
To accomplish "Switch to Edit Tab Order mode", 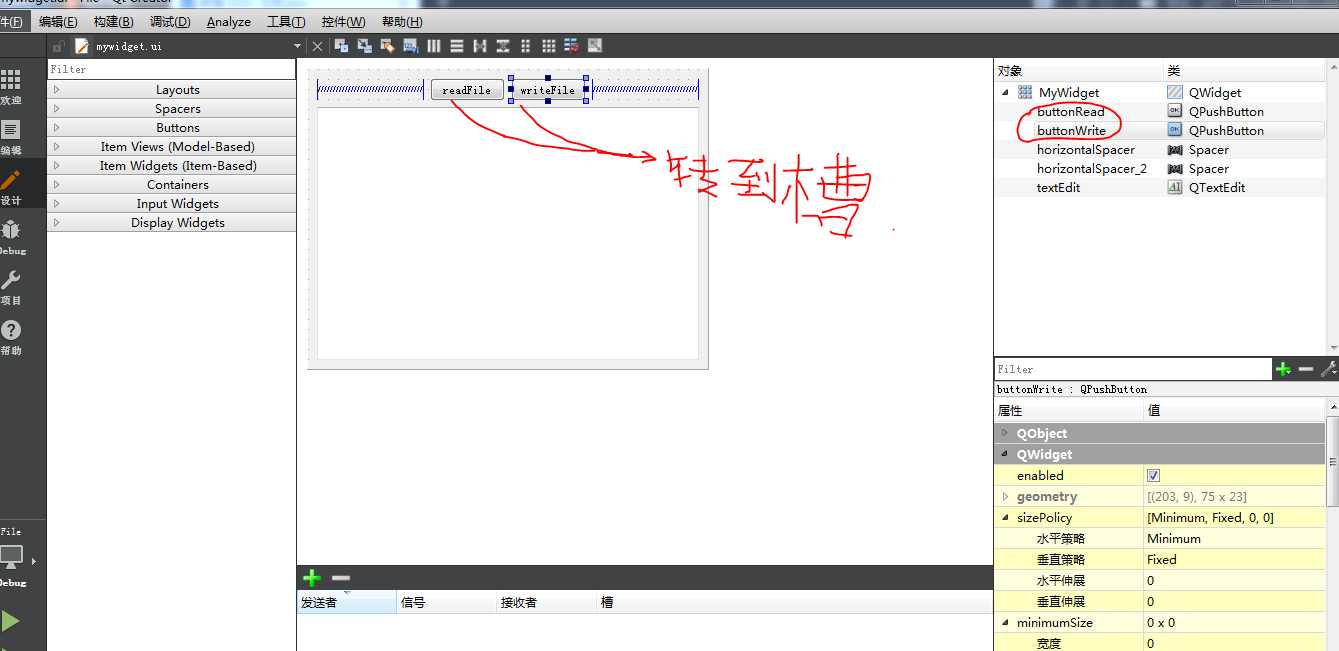I will click(410, 46).
